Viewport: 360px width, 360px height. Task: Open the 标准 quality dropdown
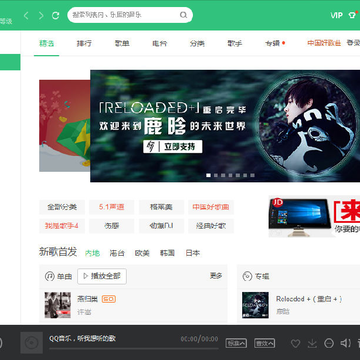point(236,343)
